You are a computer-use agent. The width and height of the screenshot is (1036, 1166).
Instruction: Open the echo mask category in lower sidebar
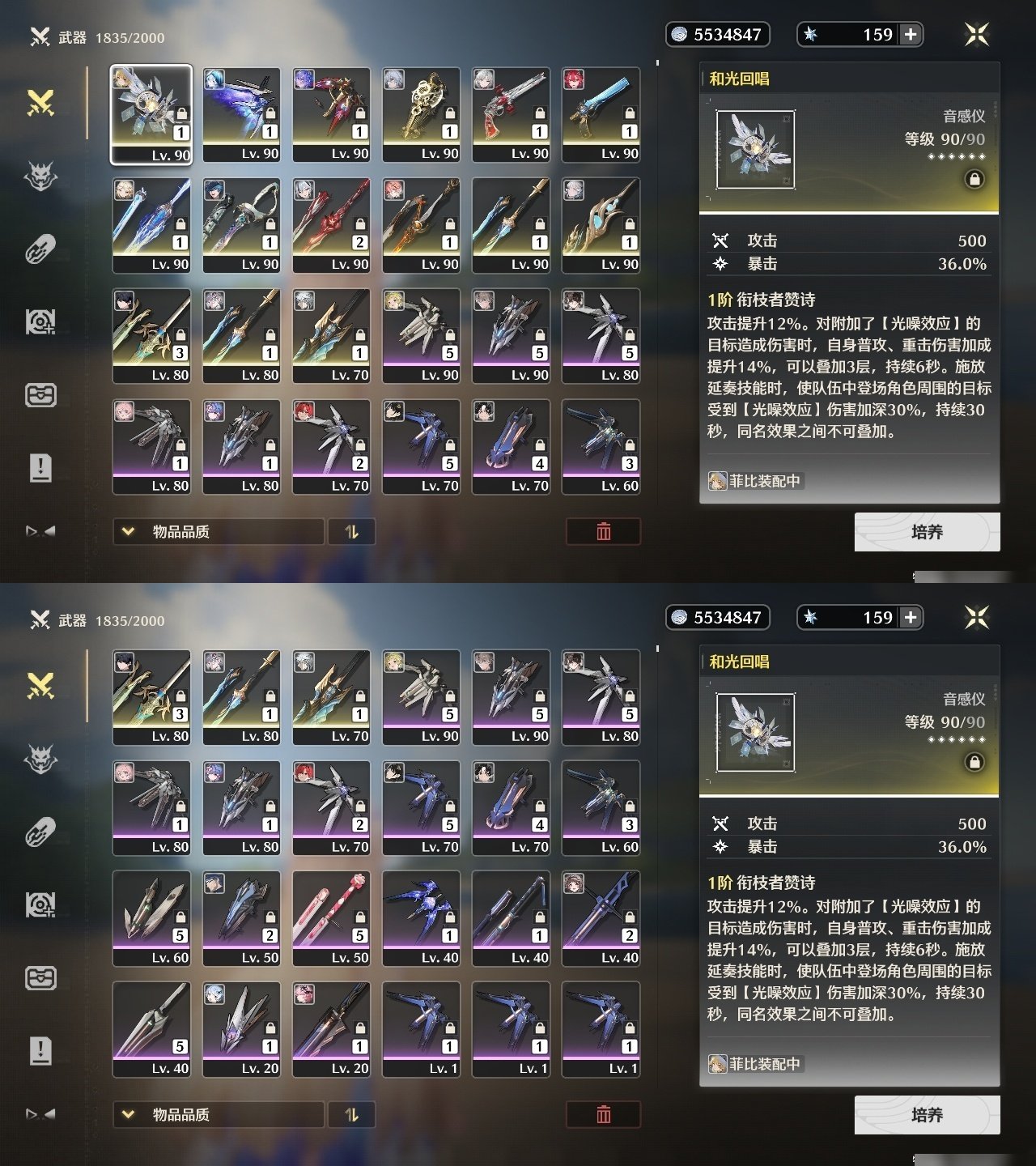pyautogui.click(x=40, y=759)
